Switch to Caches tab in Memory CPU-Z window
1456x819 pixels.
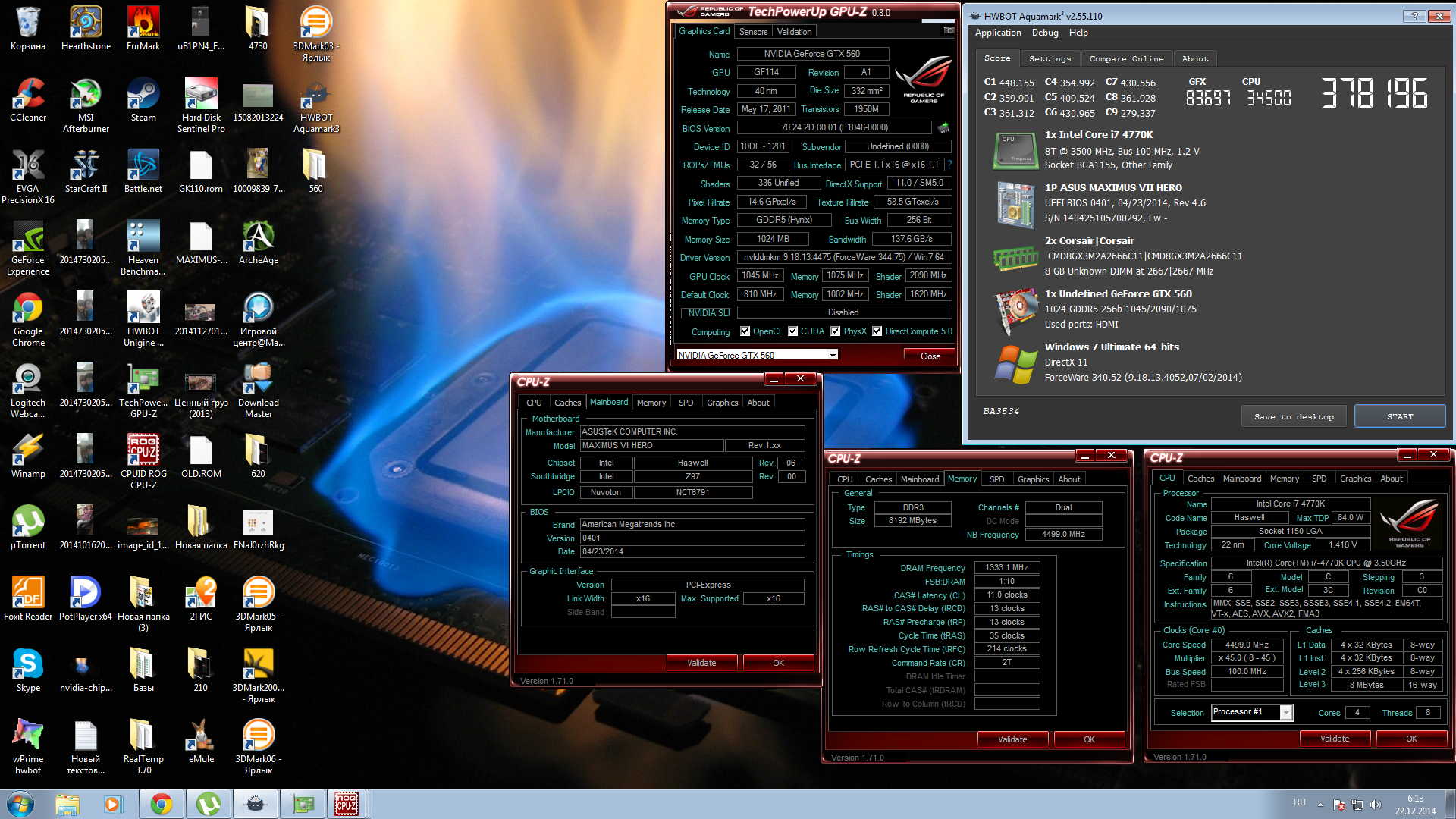pos(878,479)
